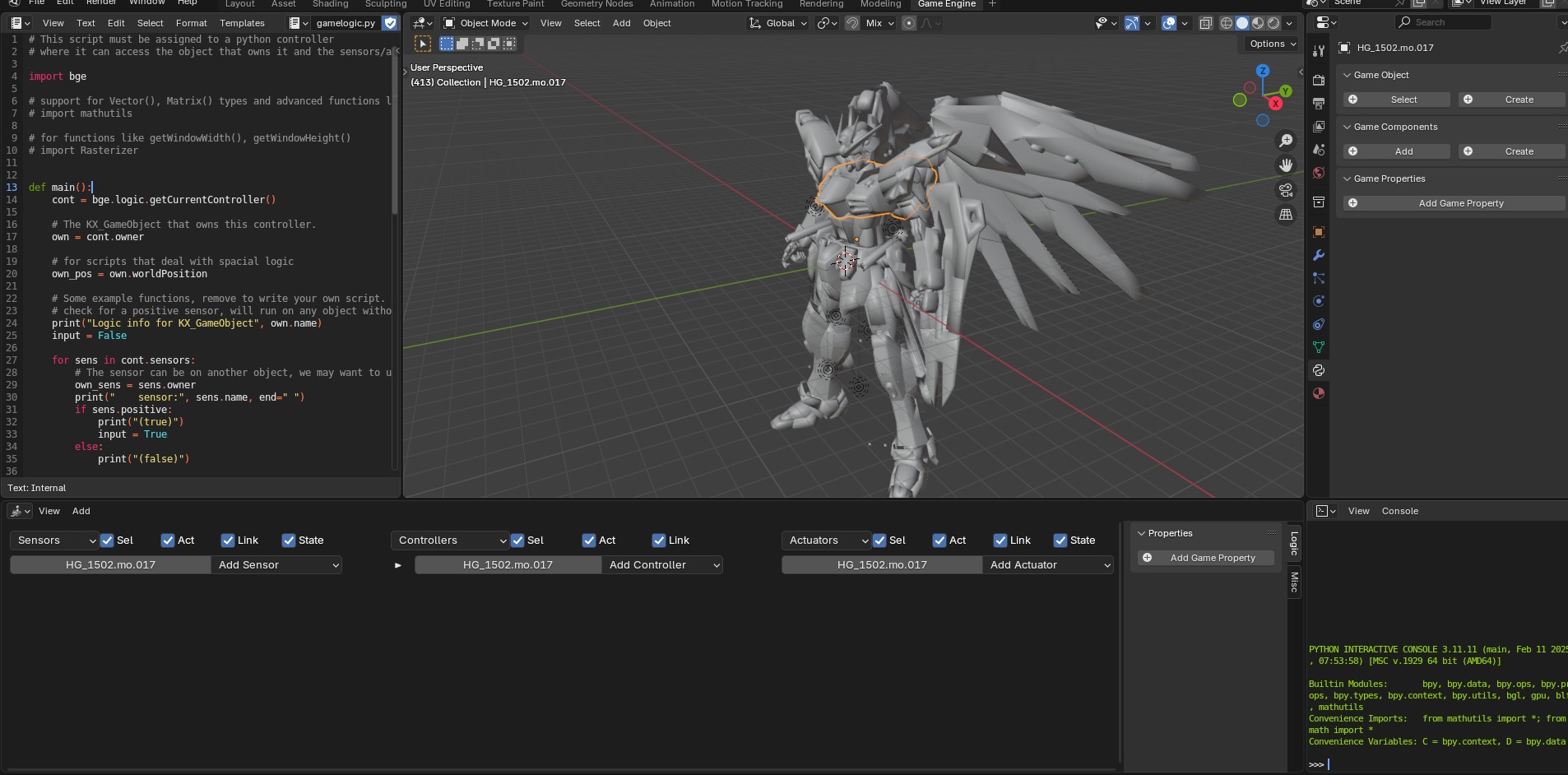The height and width of the screenshot is (775, 1568).
Task: Open the viewport Options dropdown
Action: (x=1273, y=44)
